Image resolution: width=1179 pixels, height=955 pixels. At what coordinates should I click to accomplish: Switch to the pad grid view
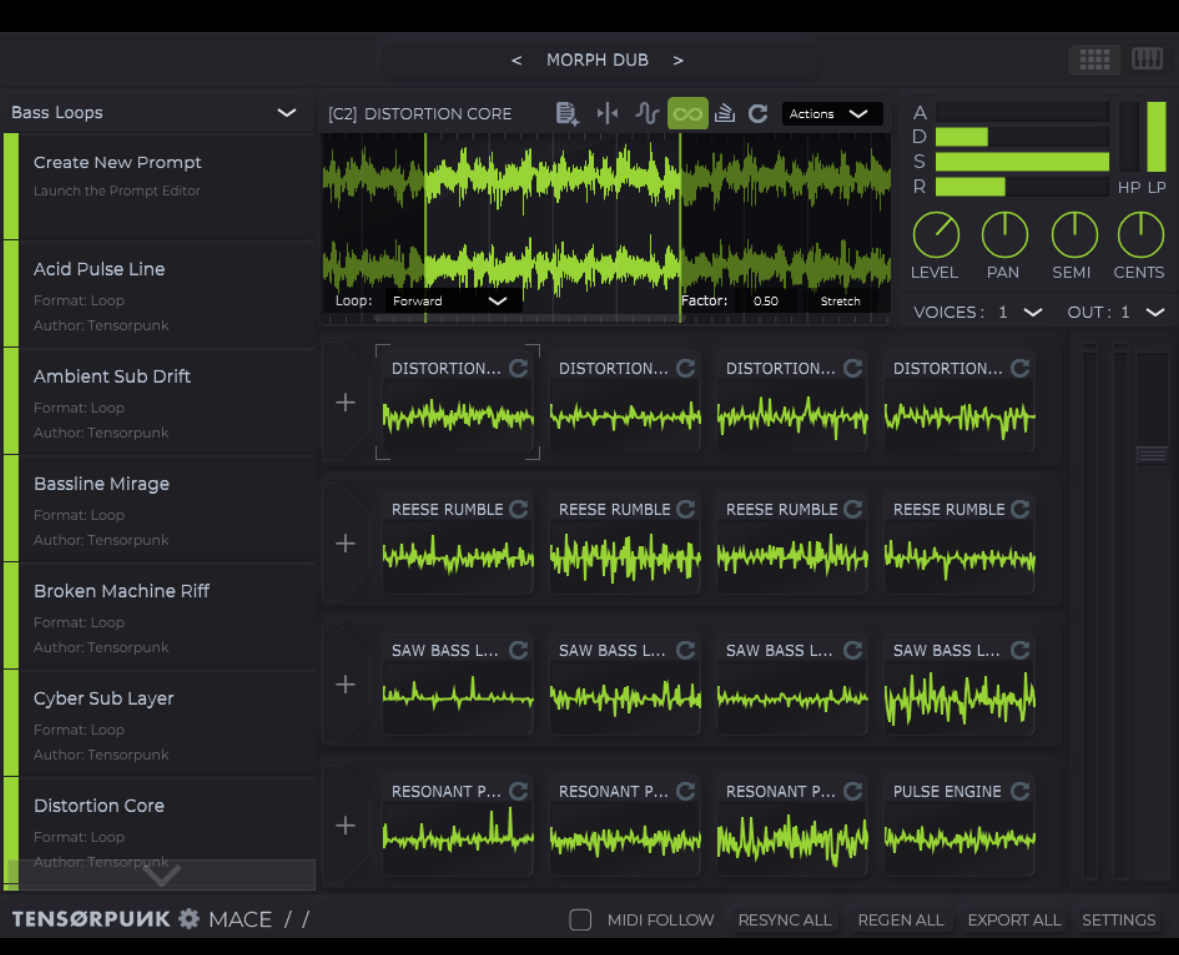pyautogui.click(x=1094, y=59)
